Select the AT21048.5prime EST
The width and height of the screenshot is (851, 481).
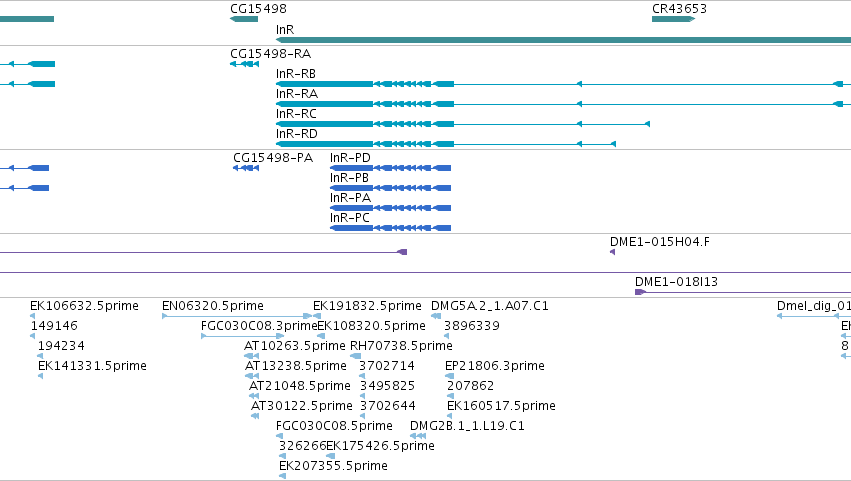click(300, 387)
